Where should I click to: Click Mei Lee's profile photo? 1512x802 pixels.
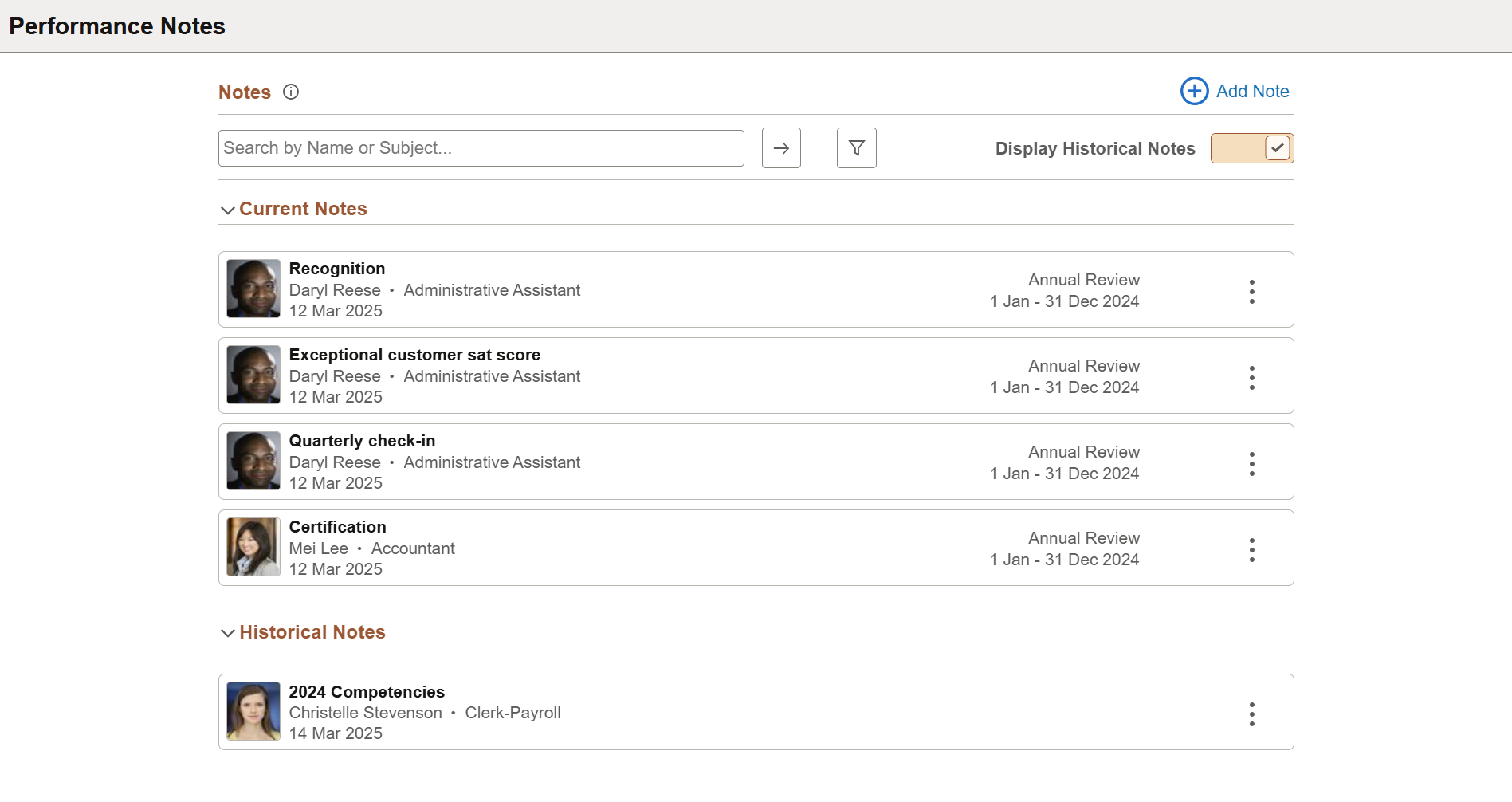click(x=253, y=547)
